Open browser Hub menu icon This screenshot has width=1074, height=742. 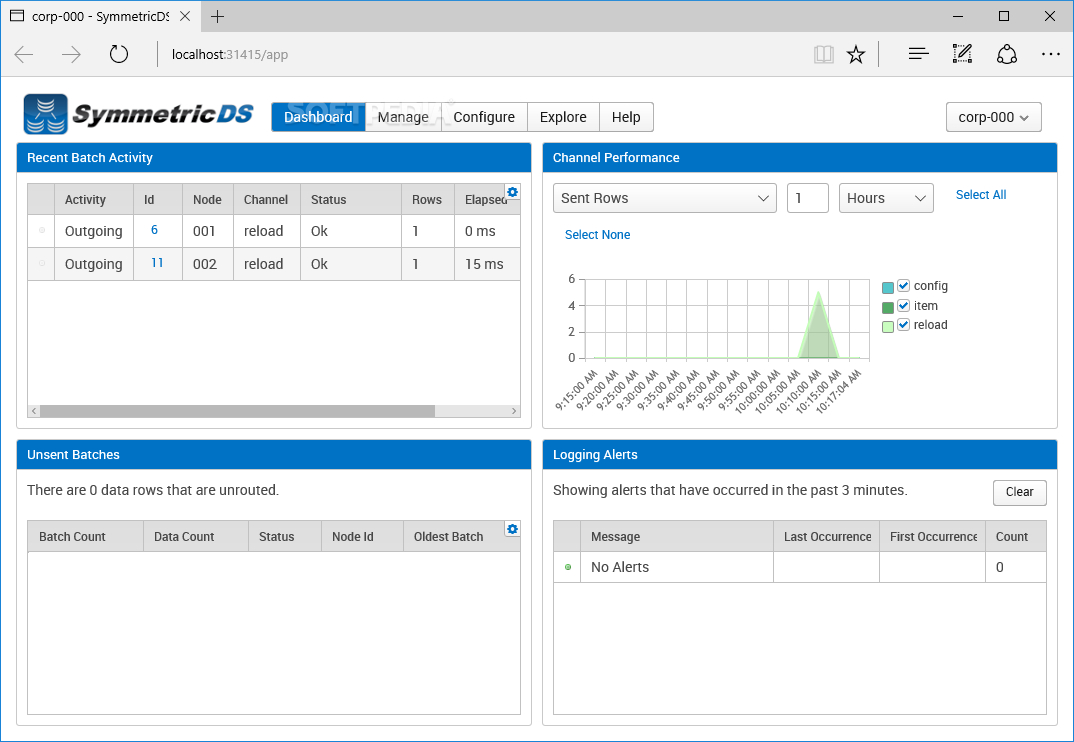tap(919, 53)
